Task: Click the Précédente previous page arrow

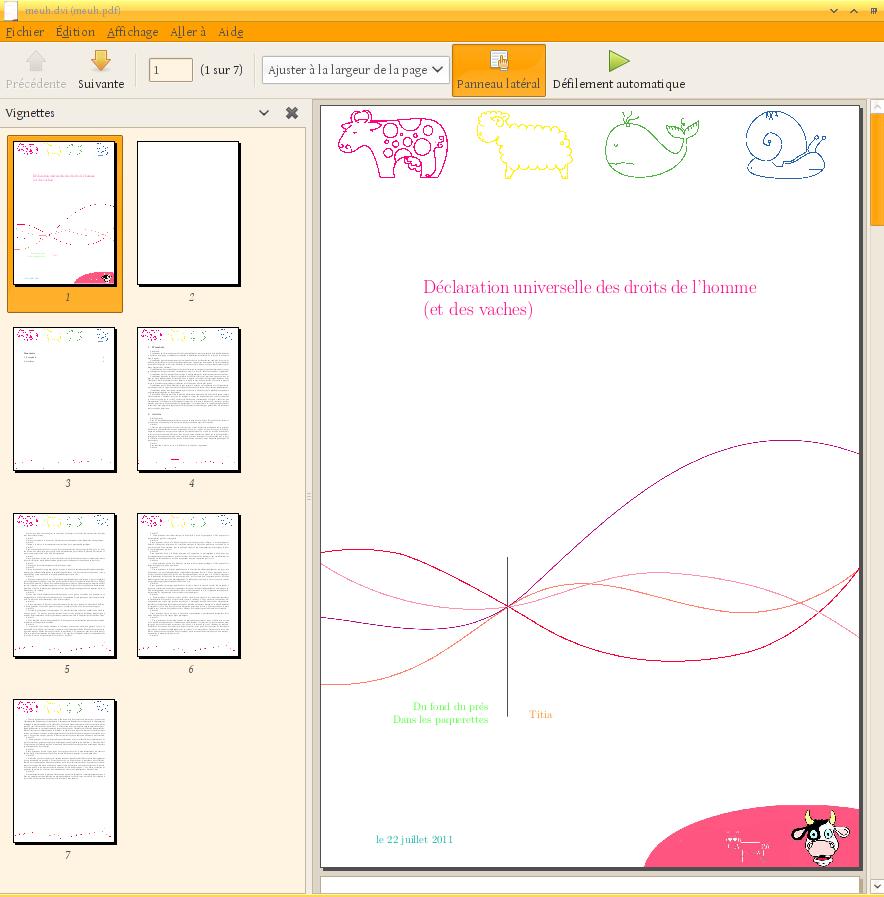Action: coord(36,69)
